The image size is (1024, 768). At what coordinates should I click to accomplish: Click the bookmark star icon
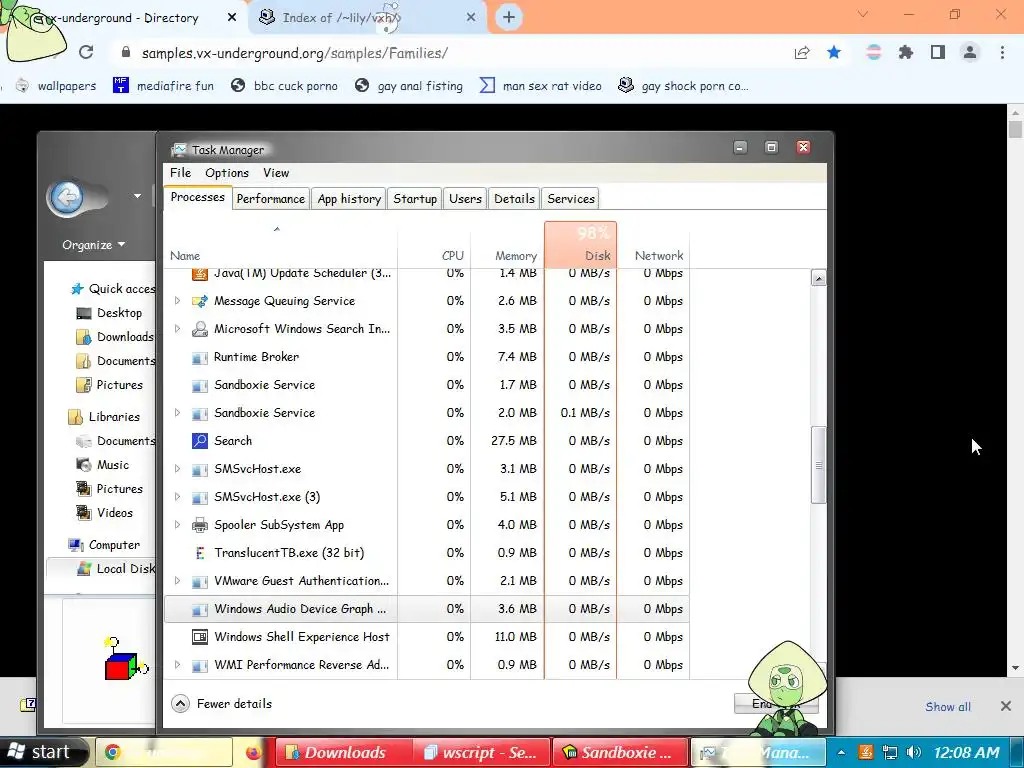[834, 52]
